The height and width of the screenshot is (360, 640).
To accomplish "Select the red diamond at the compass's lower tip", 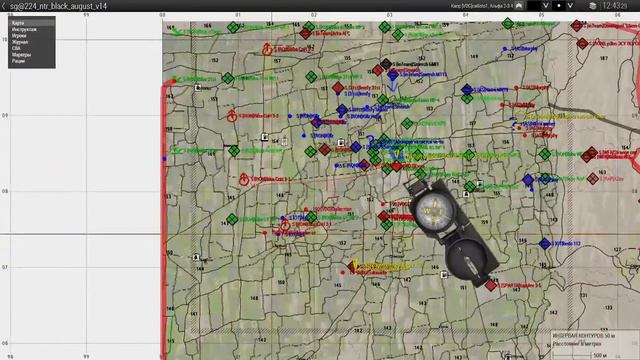I will (x=491, y=285).
